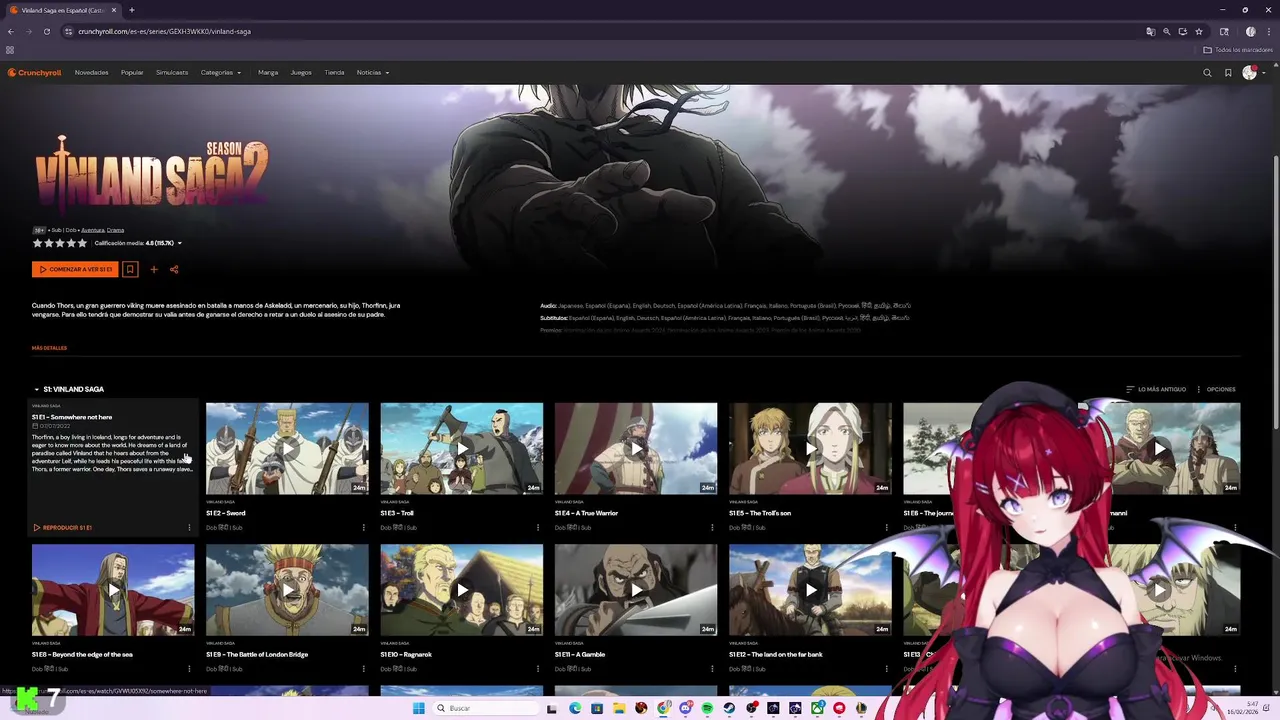Click the S1 E11 - A Gamble title text

pyautogui.click(x=580, y=654)
